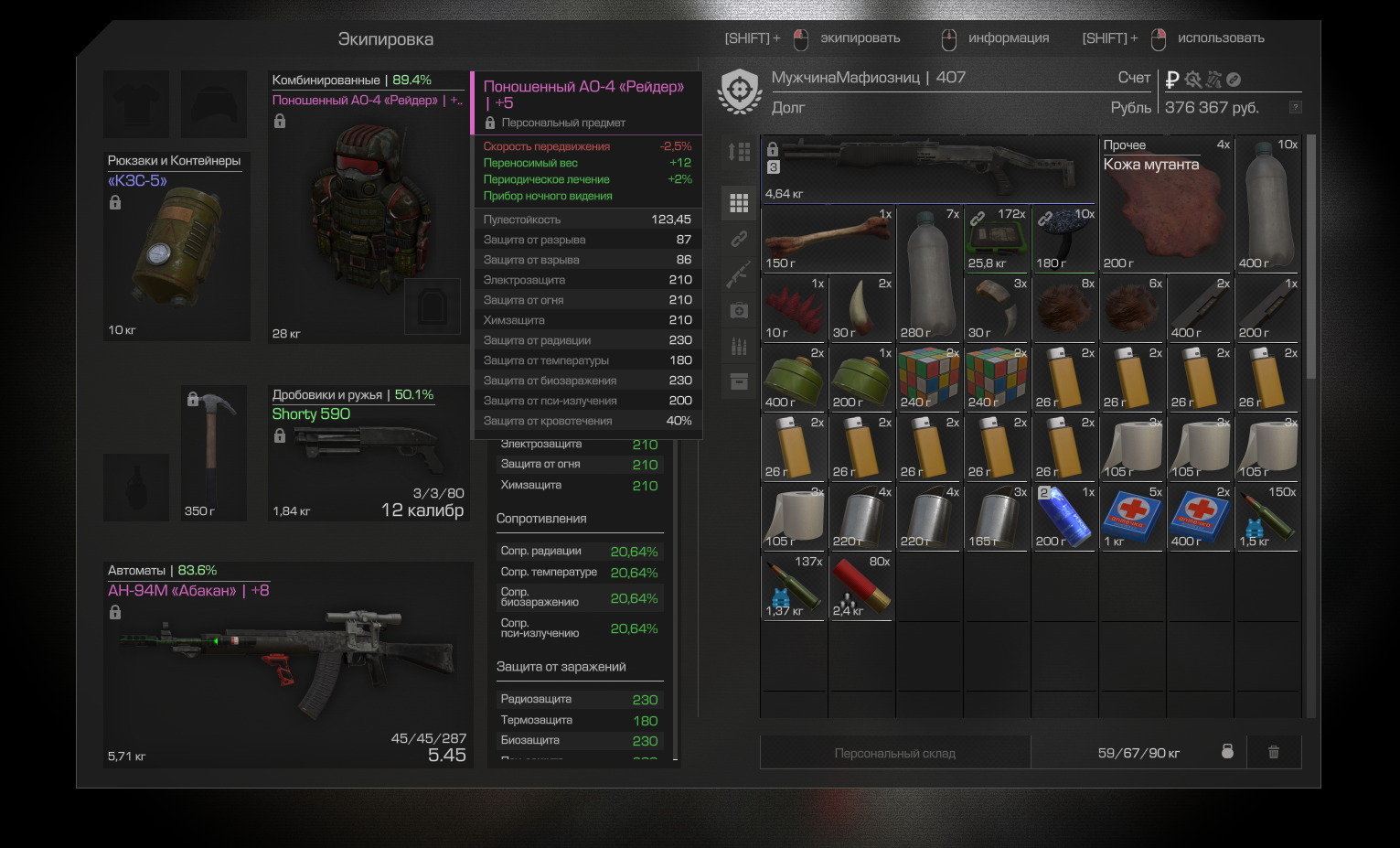This screenshot has height=848, width=1400.
Task: Click the 59/67/90 кг weight readout
Action: tap(1138, 753)
